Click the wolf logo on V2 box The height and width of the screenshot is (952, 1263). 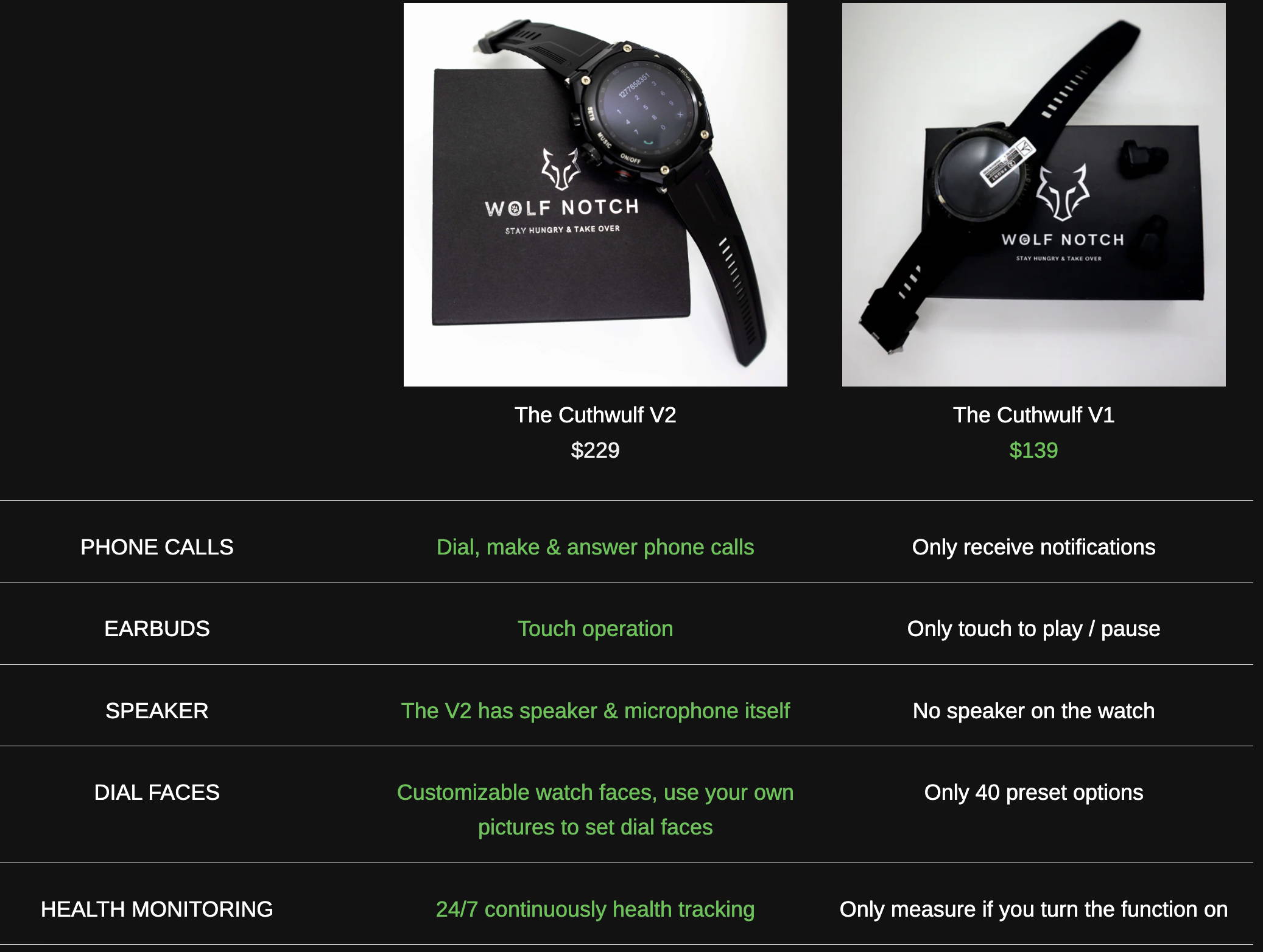point(561,169)
